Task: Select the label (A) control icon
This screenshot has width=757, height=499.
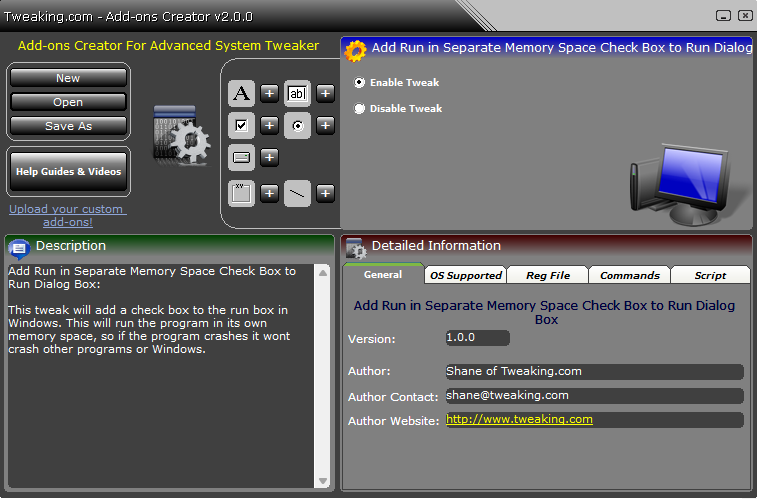Action: click(x=241, y=94)
